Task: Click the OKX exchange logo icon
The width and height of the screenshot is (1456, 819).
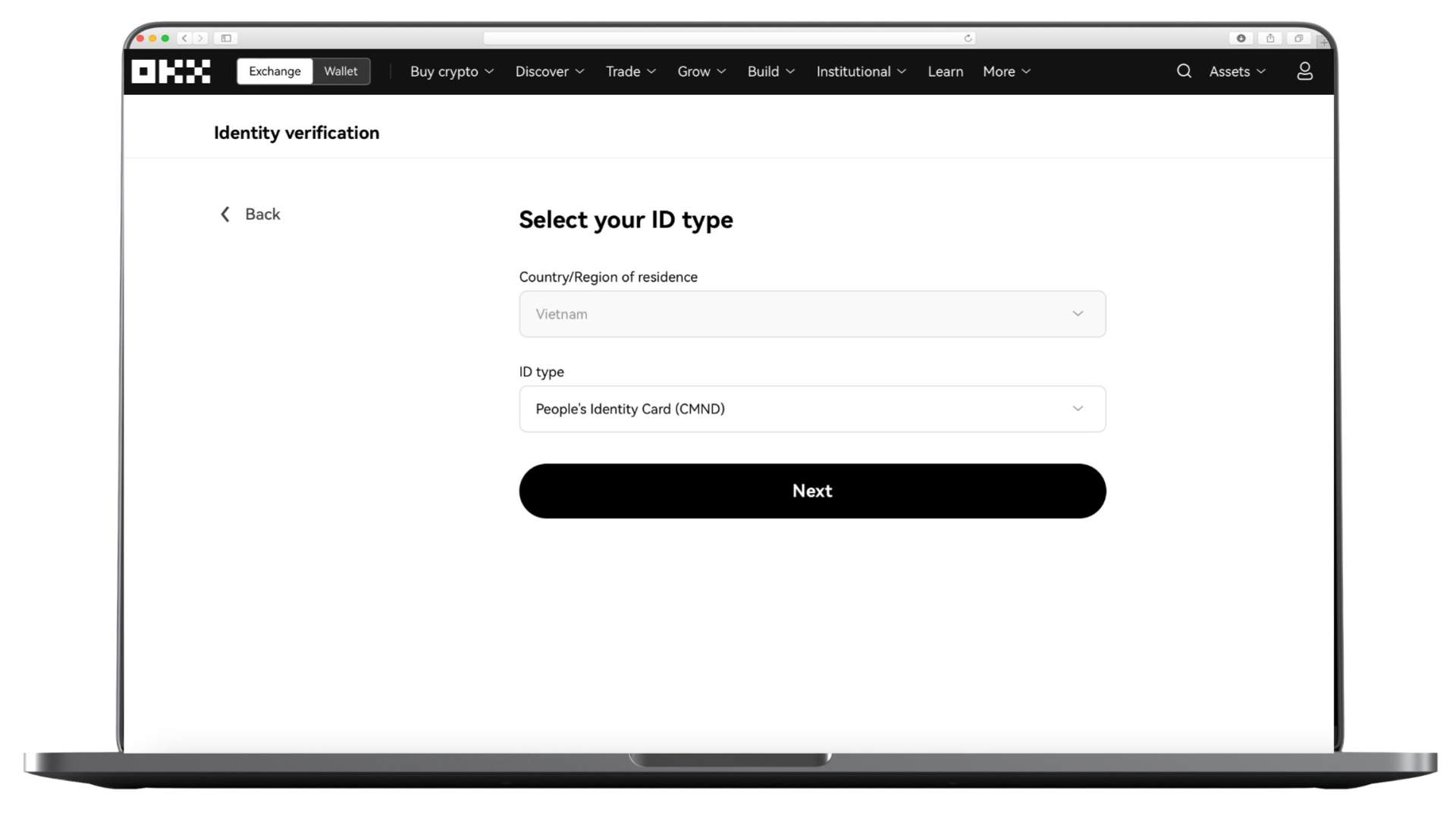Action: (x=171, y=71)
